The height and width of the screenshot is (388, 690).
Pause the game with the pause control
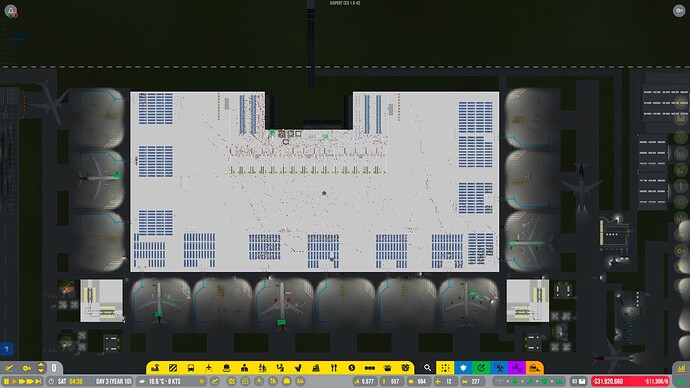(x=6, y=381)
